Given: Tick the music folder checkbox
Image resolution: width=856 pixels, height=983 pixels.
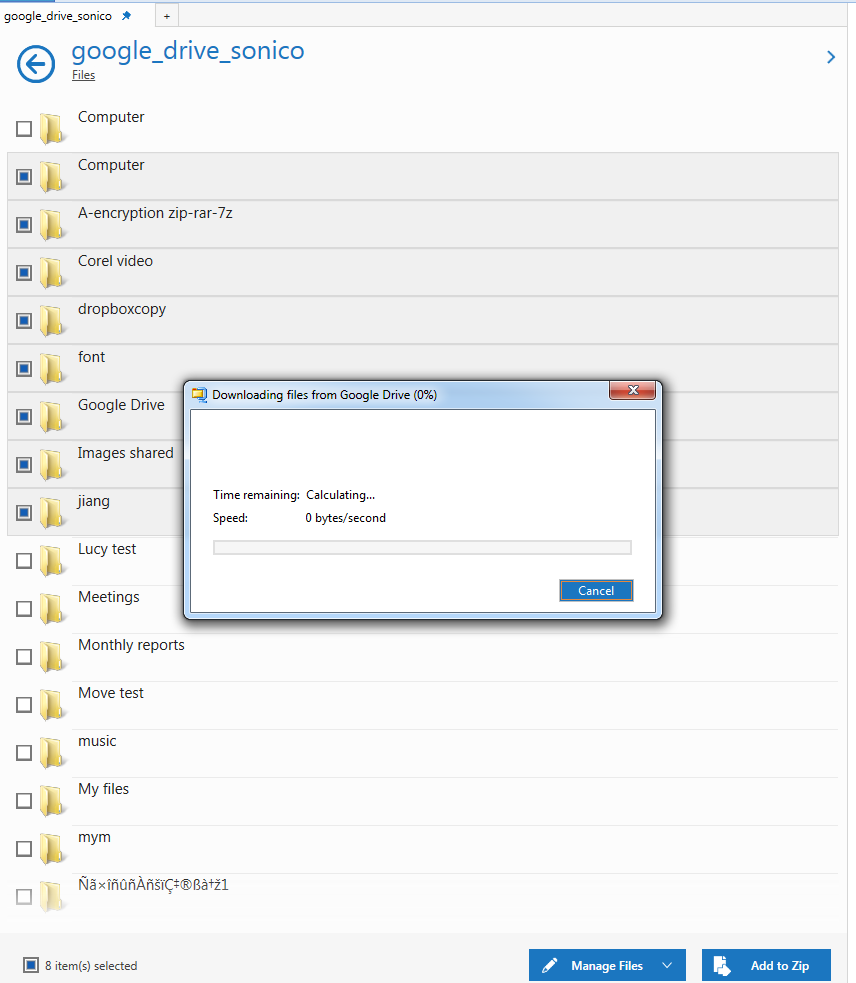Looking at the screenshot, I should tap(24, 752).
